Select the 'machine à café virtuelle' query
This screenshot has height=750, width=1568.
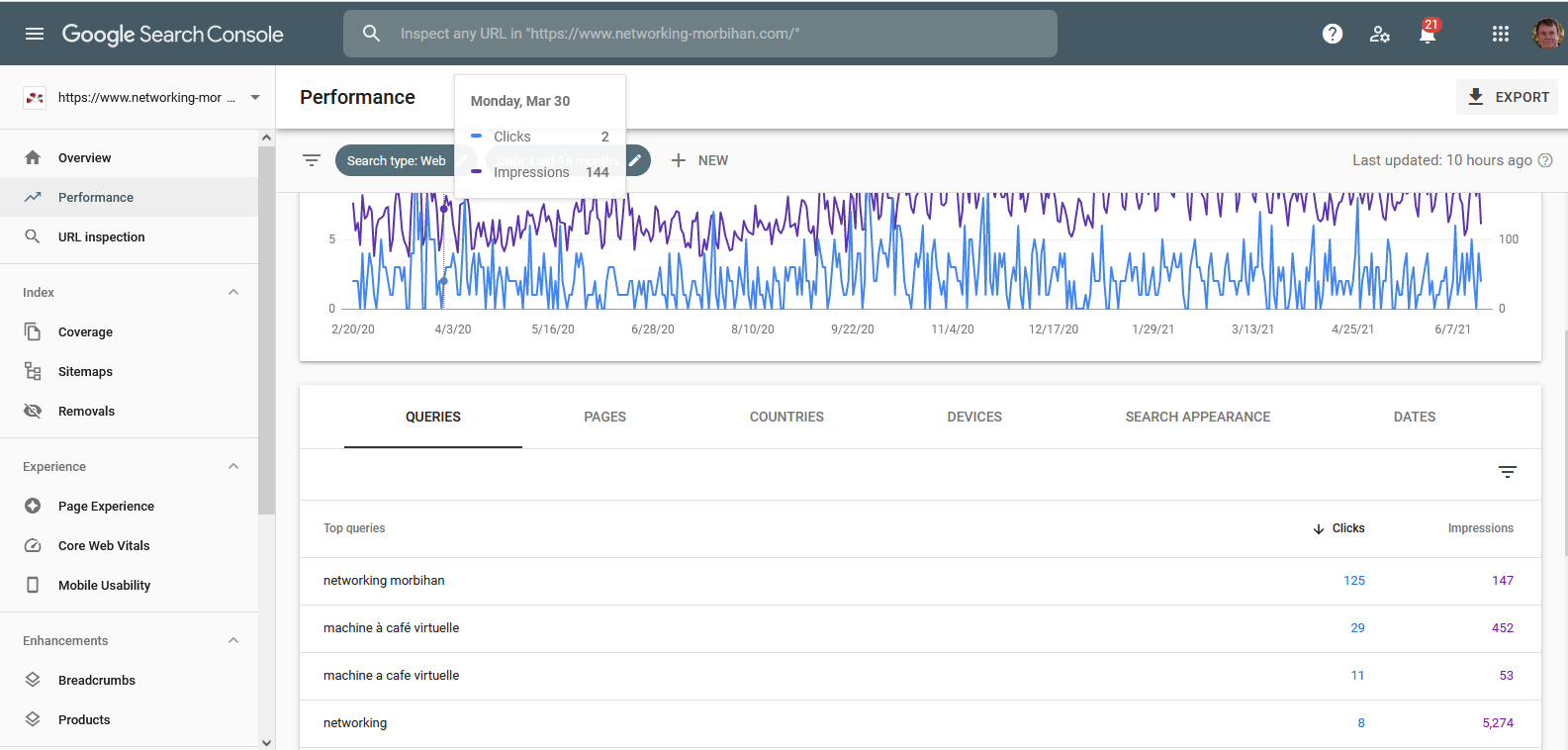tap(391, 628)
